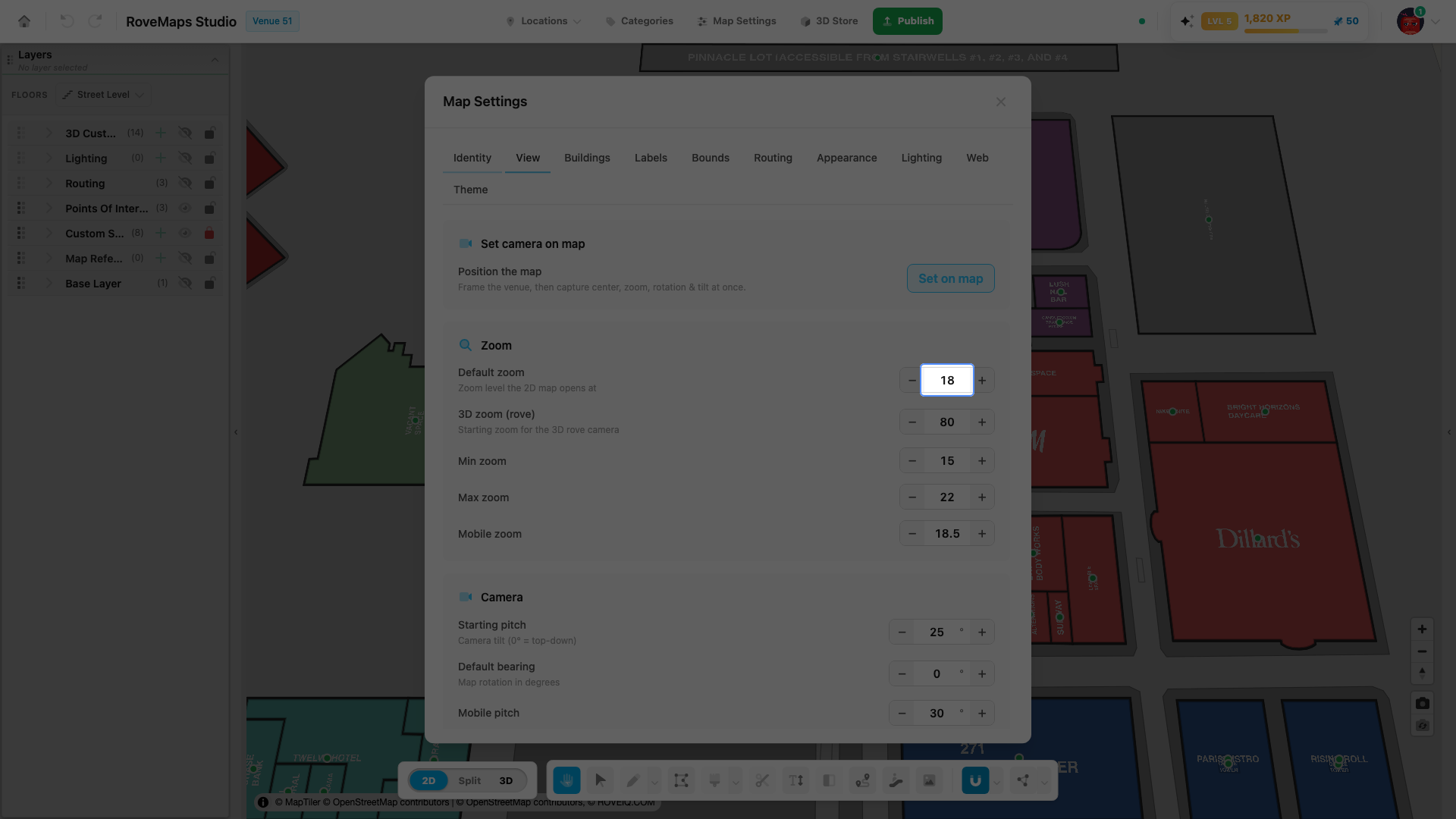This screenshot has width=1456, height=819.
Task: Toggle visibility of Lighting layer
Action: point(185,158)
